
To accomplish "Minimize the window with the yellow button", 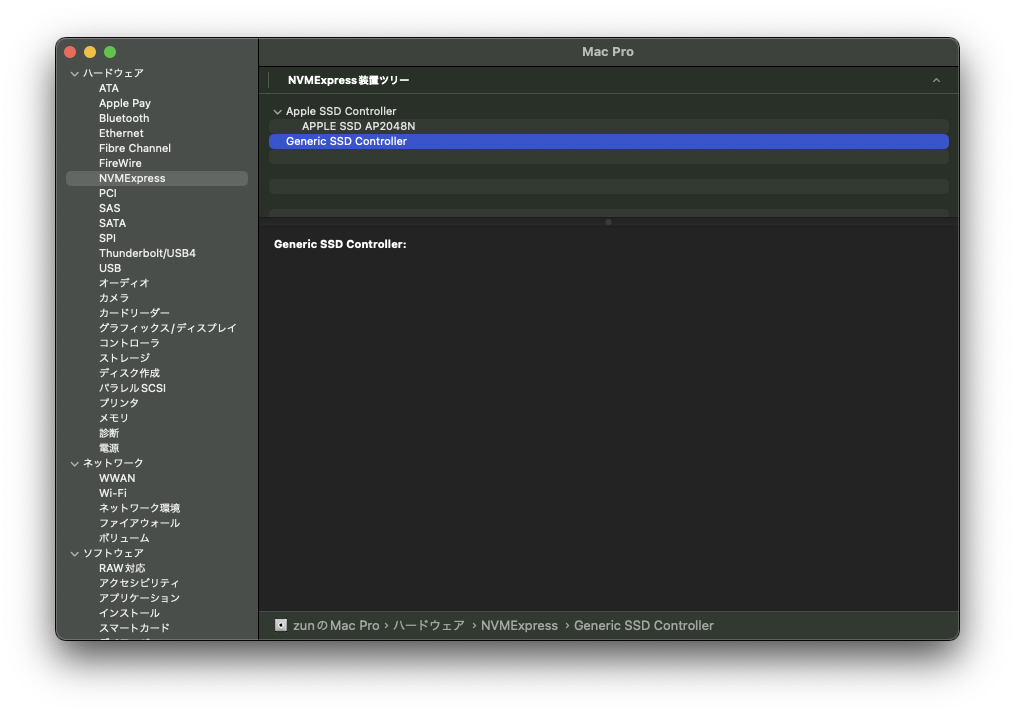I will 90,52.
